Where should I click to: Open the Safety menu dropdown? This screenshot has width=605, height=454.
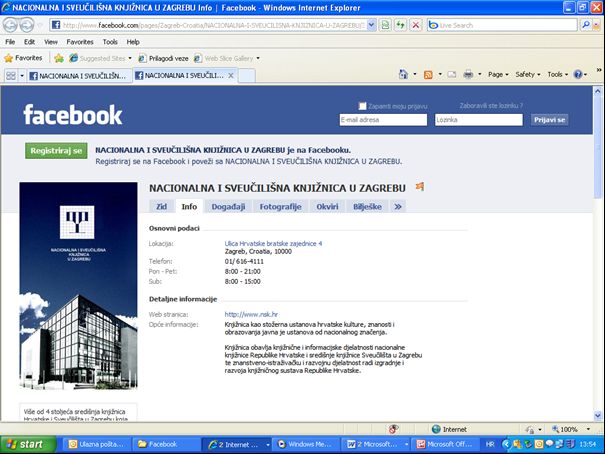[x=527, y=74]
